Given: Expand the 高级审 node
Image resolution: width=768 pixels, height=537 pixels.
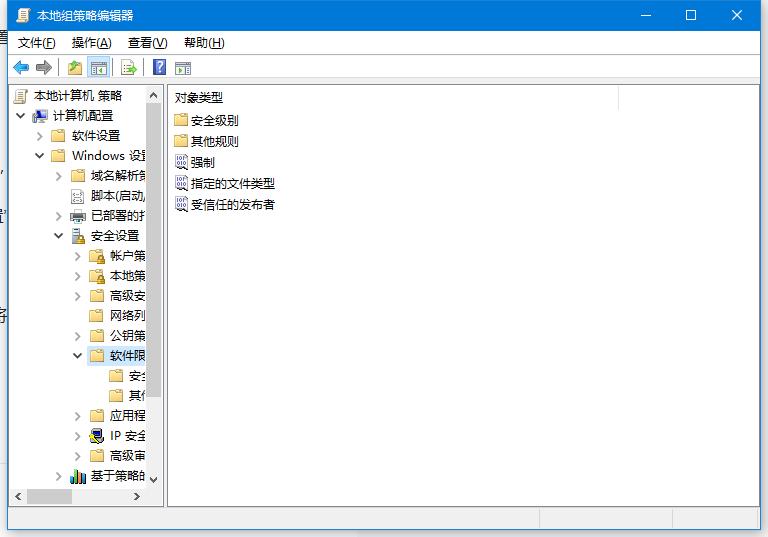Looking at the screenshot, I should click(x=78, y=456).
